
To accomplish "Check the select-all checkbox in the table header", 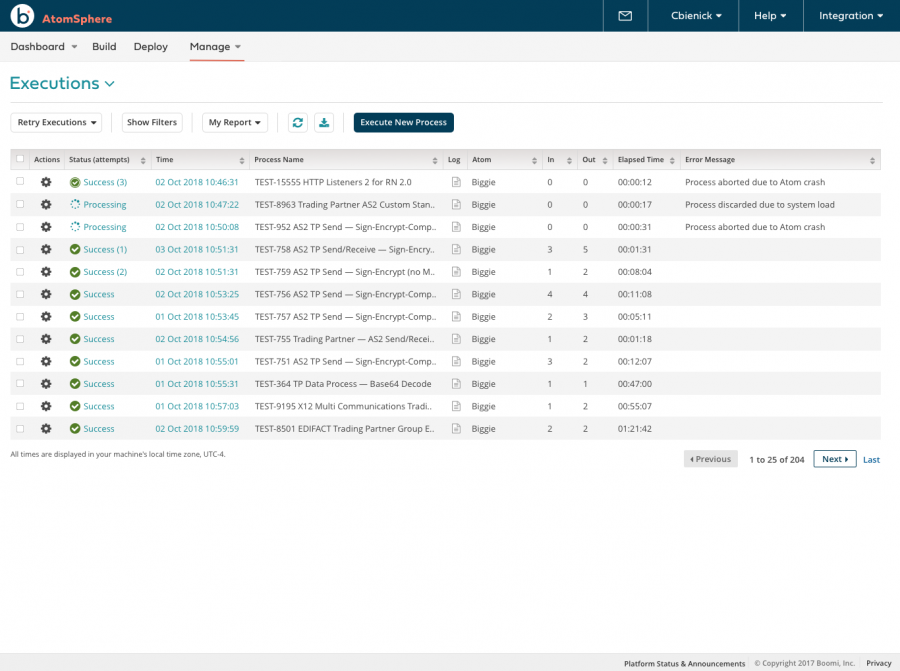I will pos(18,159).
